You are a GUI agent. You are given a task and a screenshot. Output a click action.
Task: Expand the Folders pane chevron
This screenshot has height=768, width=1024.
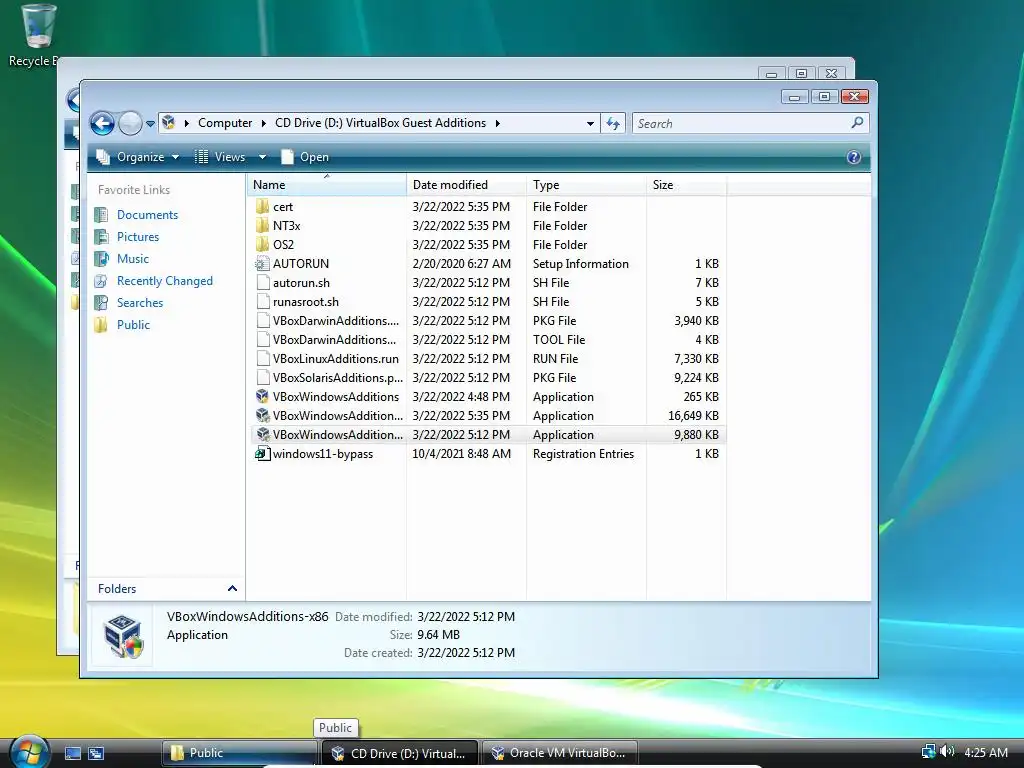232,588
